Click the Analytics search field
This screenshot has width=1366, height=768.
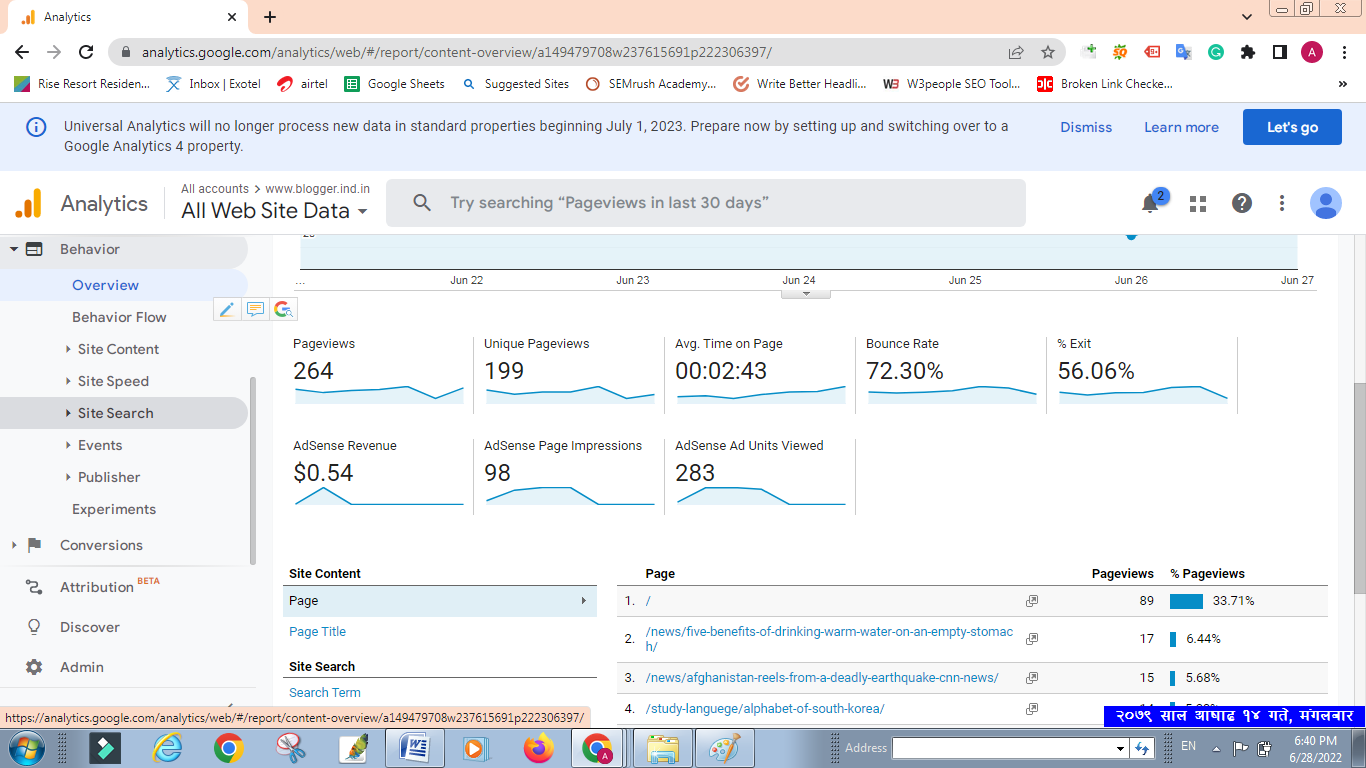[x=705, y=203]
